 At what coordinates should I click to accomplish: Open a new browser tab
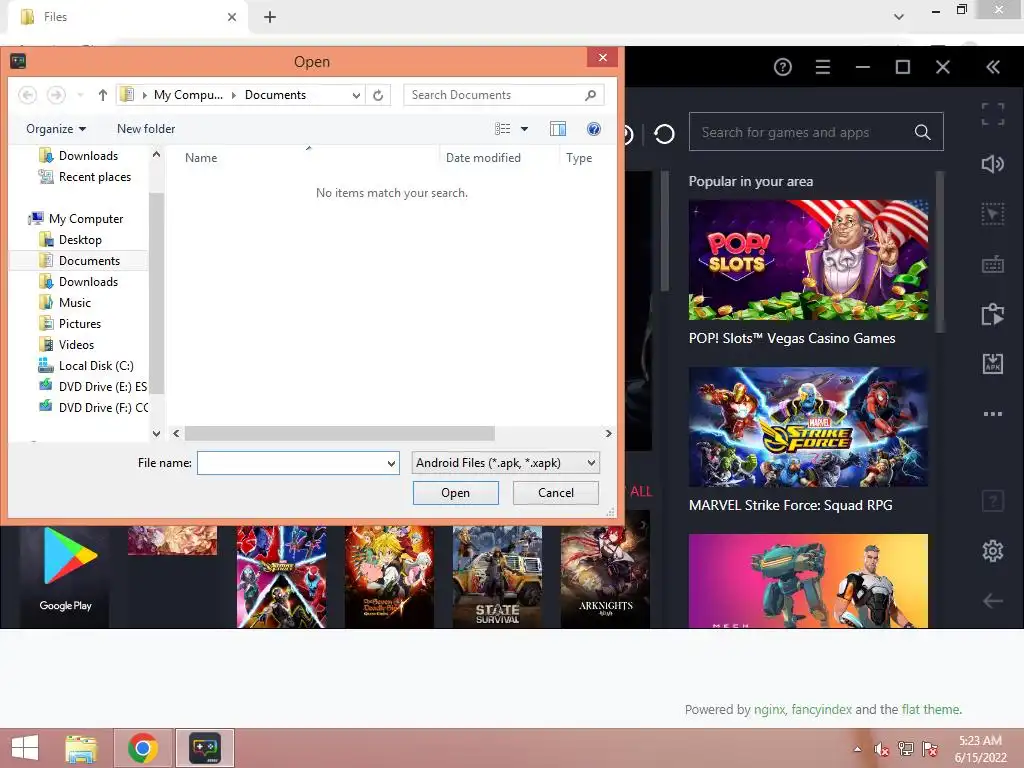(x=270, y=17)
